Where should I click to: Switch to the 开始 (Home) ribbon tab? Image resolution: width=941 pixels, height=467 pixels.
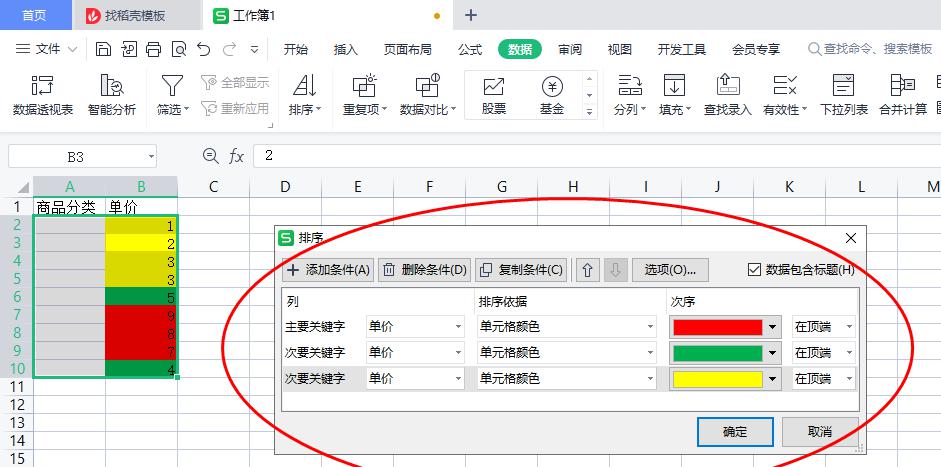296,50
